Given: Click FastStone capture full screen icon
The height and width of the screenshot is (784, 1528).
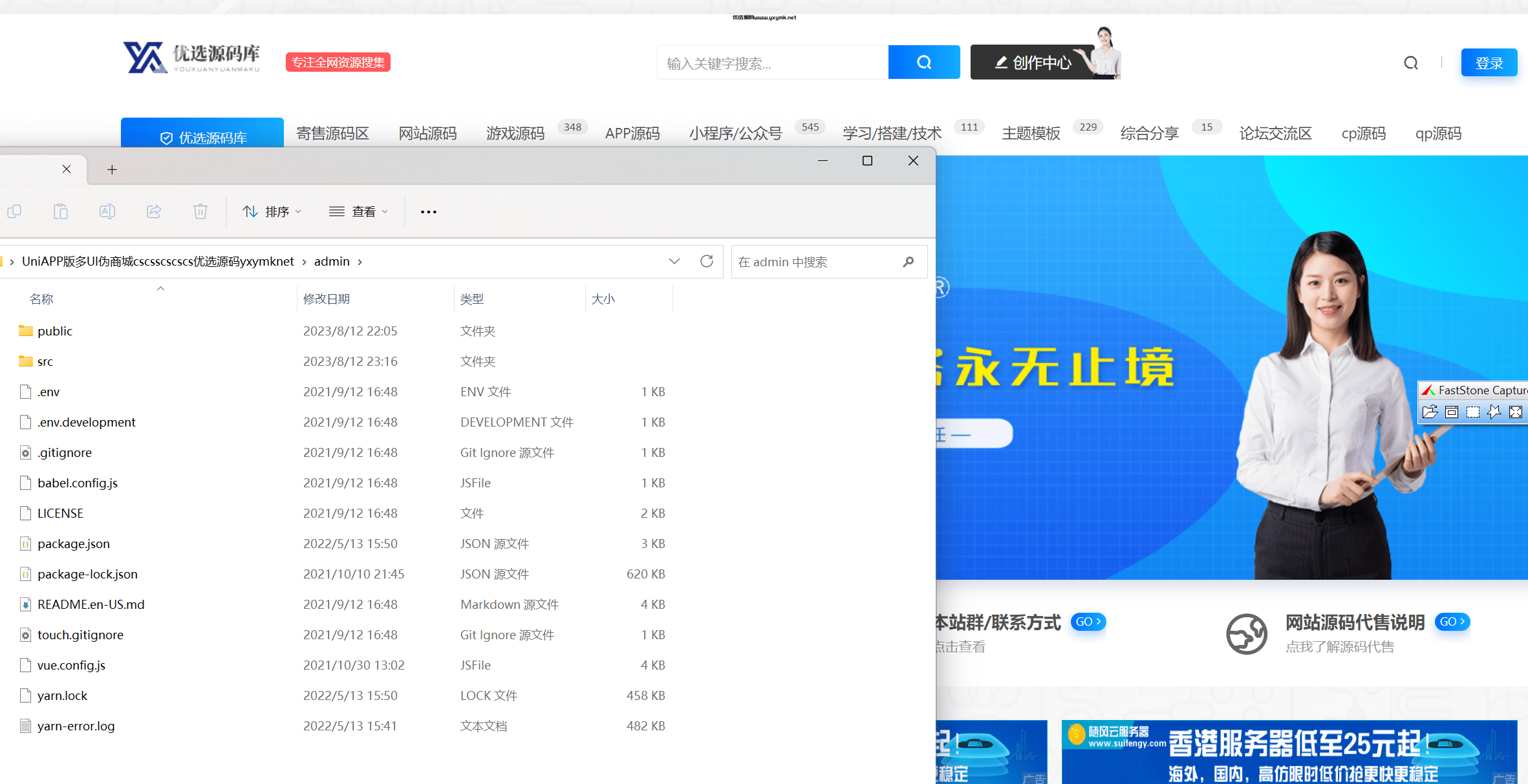Looking at the screenshot, I should 1516,412.
